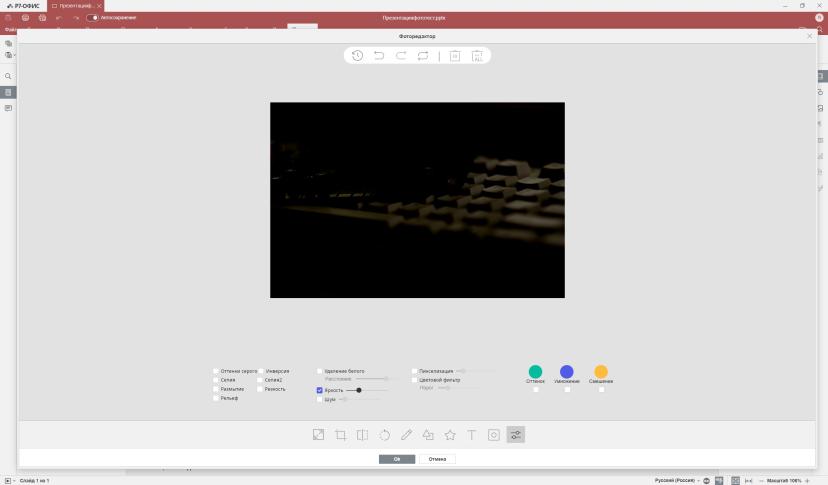Confirm edits with the Ок button

(397, 459)
